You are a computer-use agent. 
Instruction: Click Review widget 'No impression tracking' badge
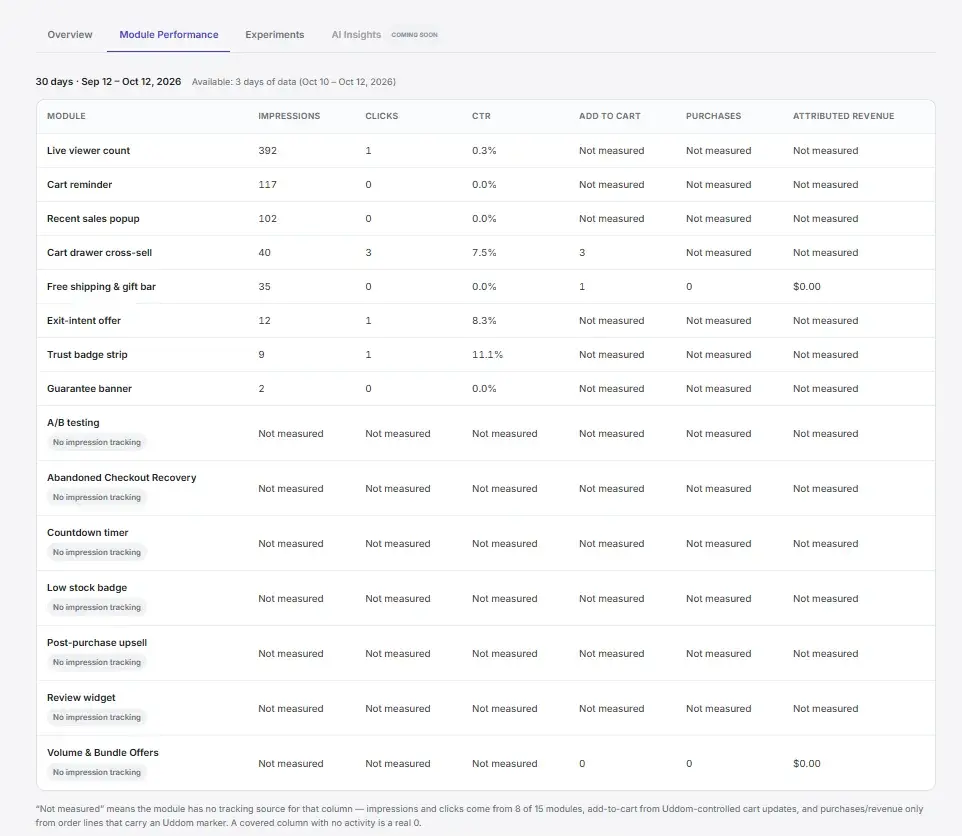point(96,717)
